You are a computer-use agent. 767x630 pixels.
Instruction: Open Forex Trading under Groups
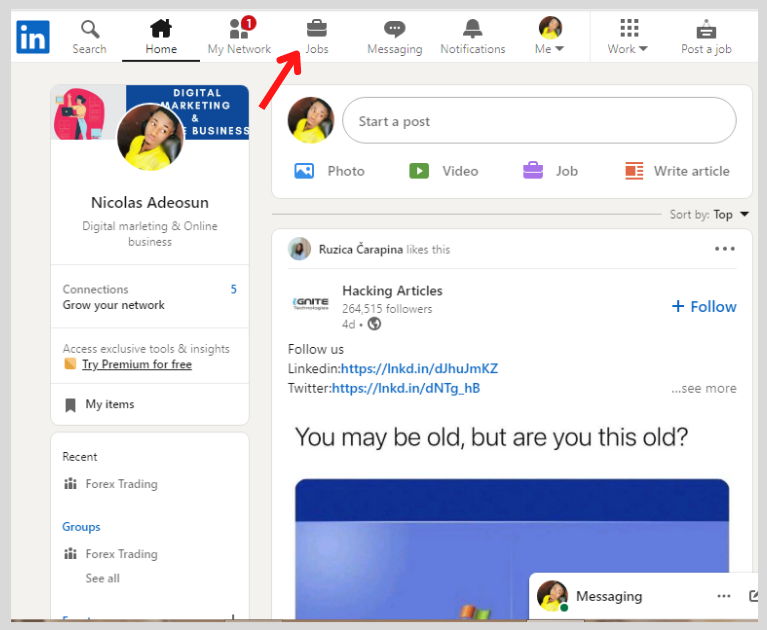tap(111, 554)
